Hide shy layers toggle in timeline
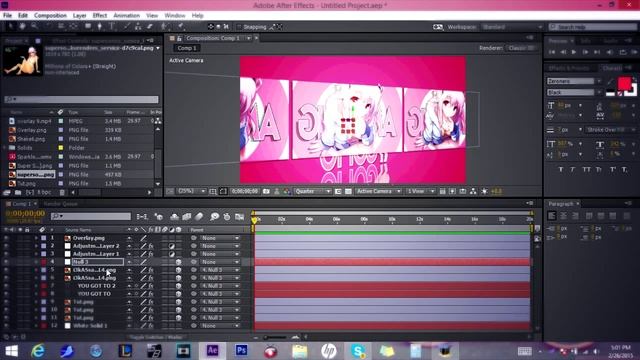This screenshot has height=360, width=640. point(174,217)
